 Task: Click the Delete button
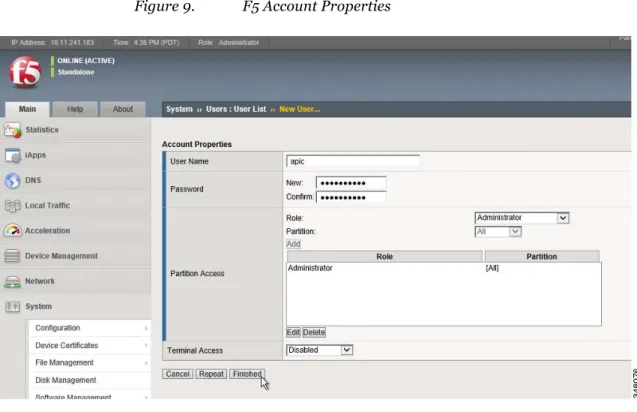click(314, 332)
